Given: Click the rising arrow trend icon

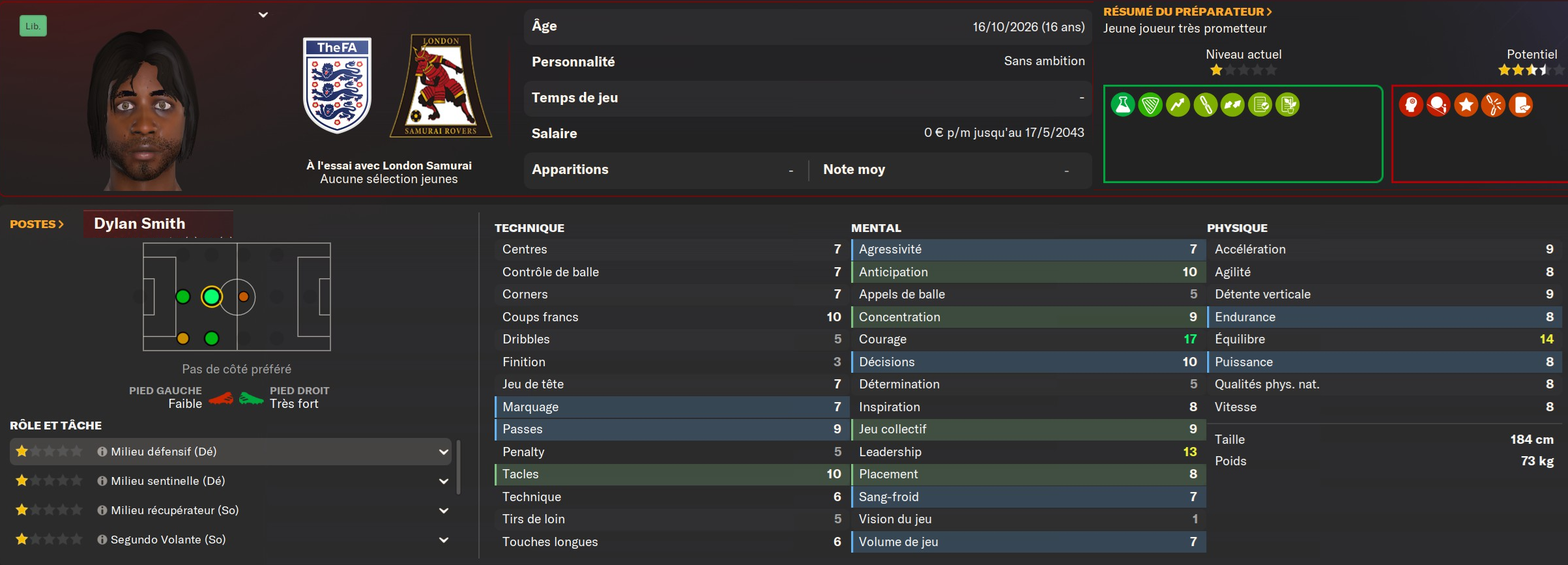Looking at the screenshot, I should coord(1178,105).
